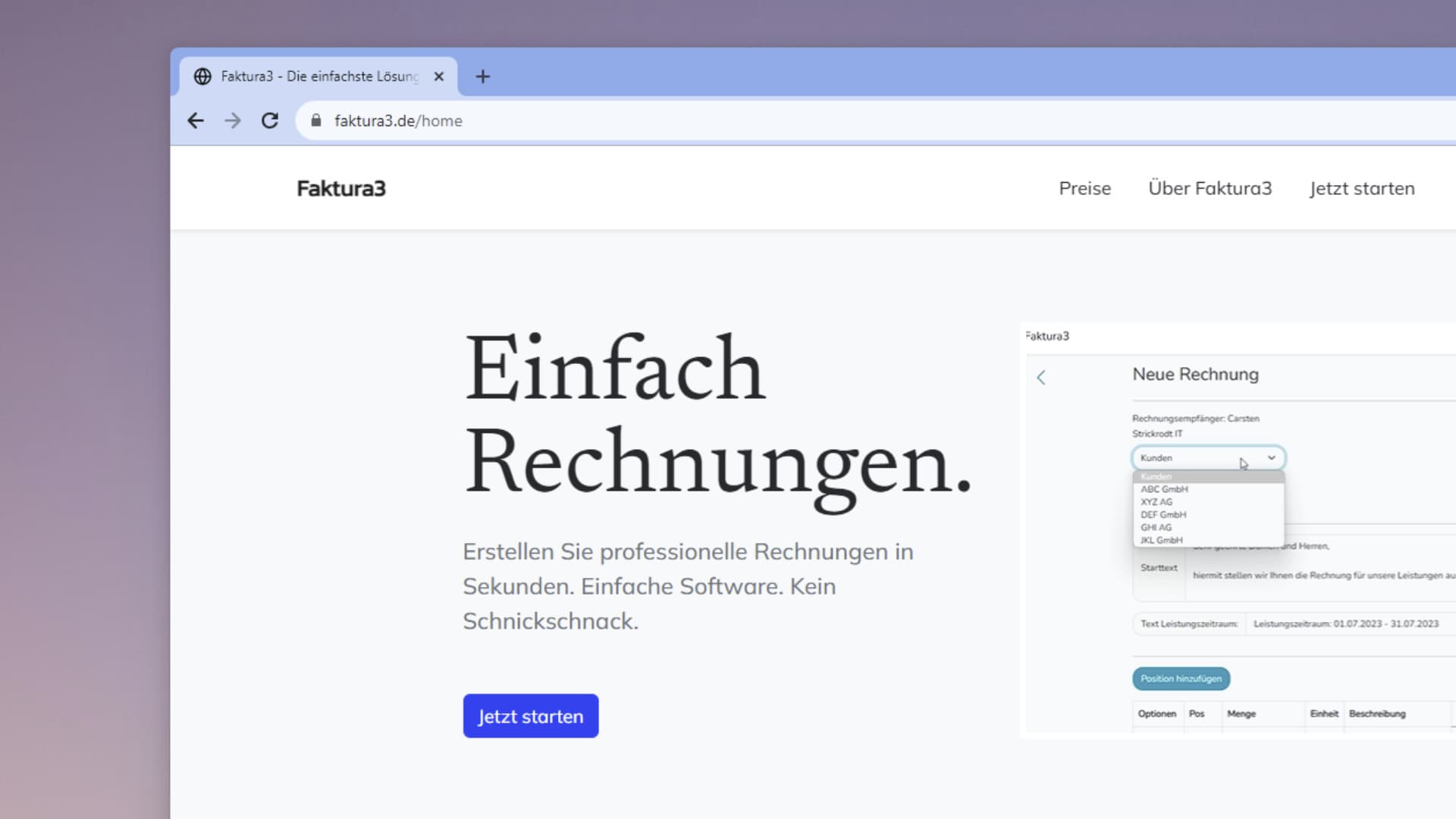Screen dimensions: 1456x819
Task: Click the Neue Rechnung heading
Action: point(1196,374)
